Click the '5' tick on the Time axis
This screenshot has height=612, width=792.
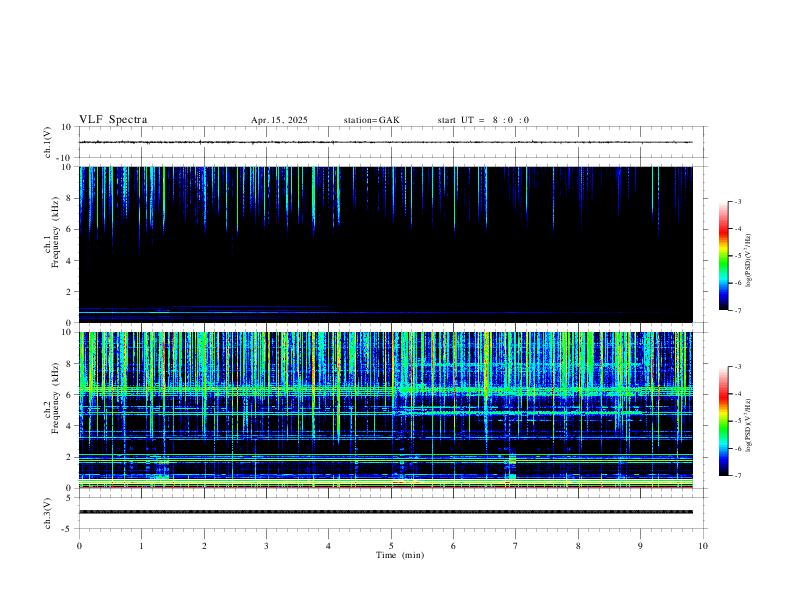point(391,546)
